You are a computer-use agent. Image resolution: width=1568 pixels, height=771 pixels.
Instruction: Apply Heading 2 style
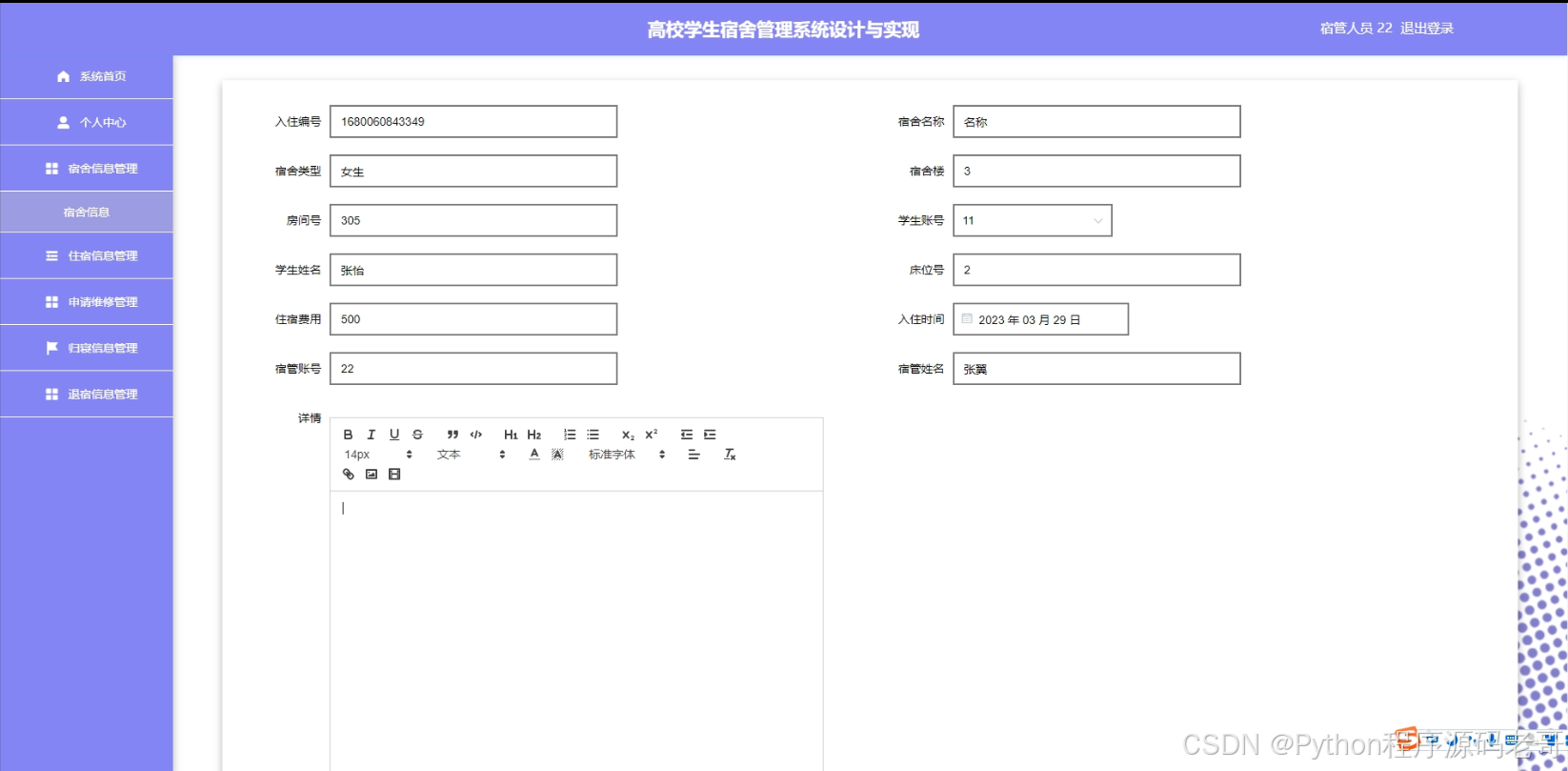tap(534, 435)
